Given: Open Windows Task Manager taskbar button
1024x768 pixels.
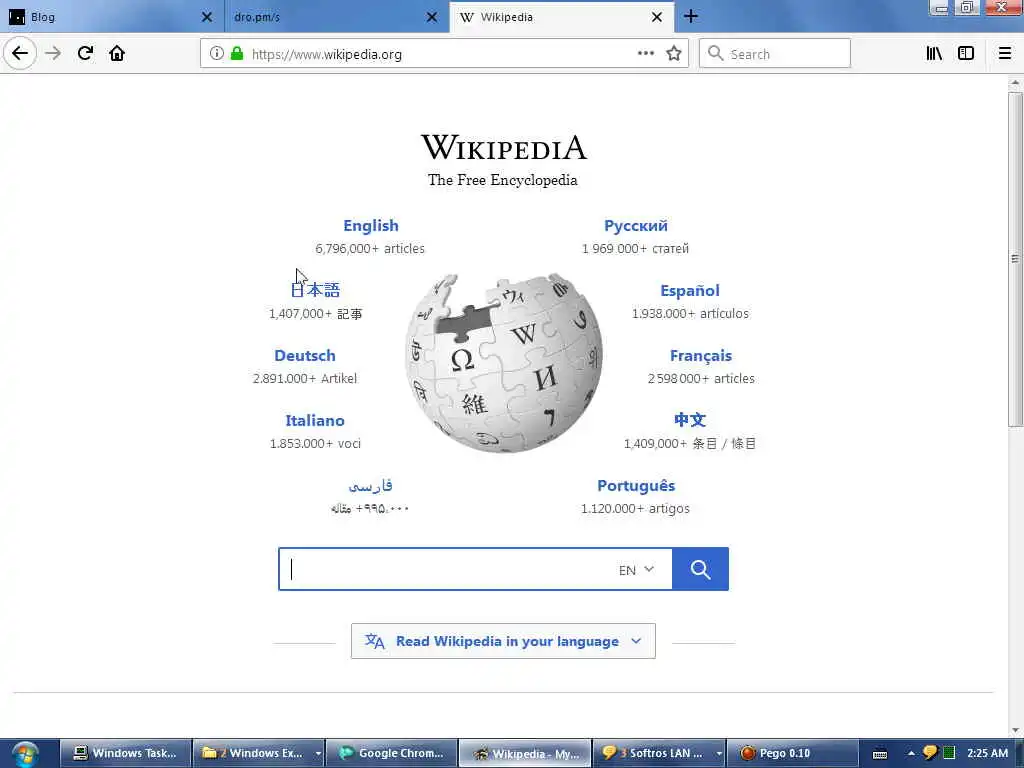Looking at the screenshot, I should tap(126, 754).
